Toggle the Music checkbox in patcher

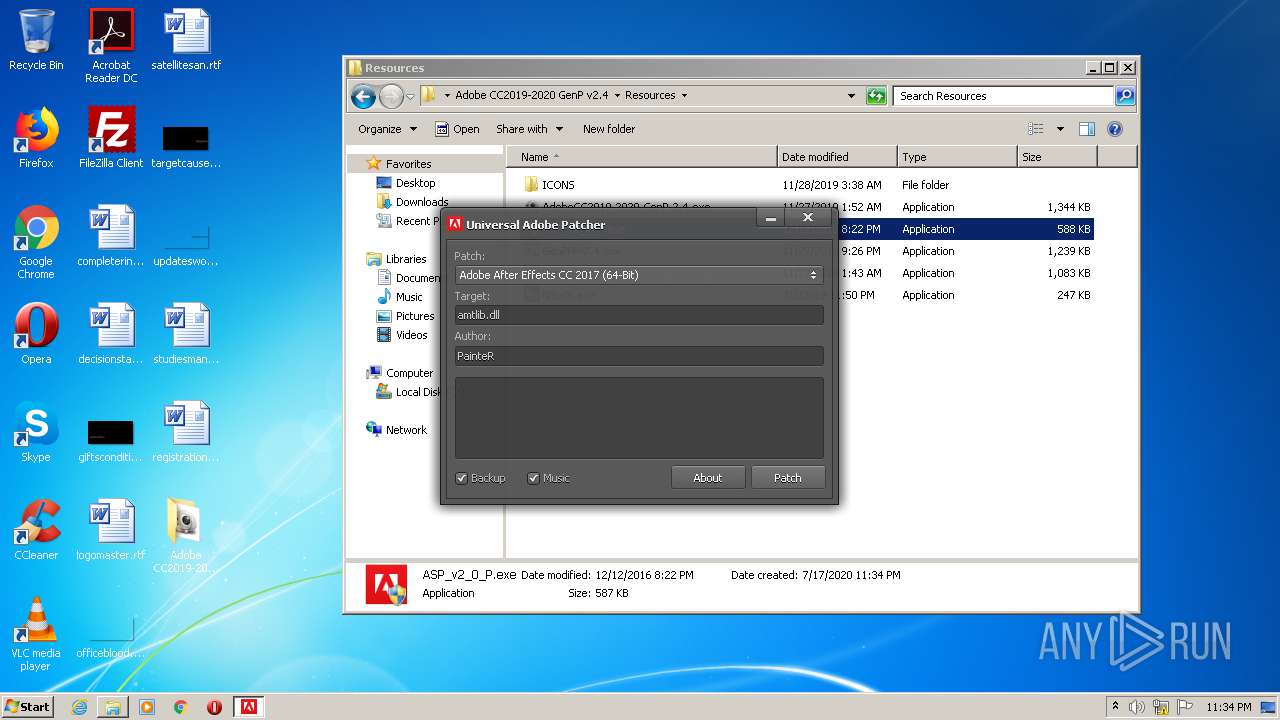click(534, 478)
